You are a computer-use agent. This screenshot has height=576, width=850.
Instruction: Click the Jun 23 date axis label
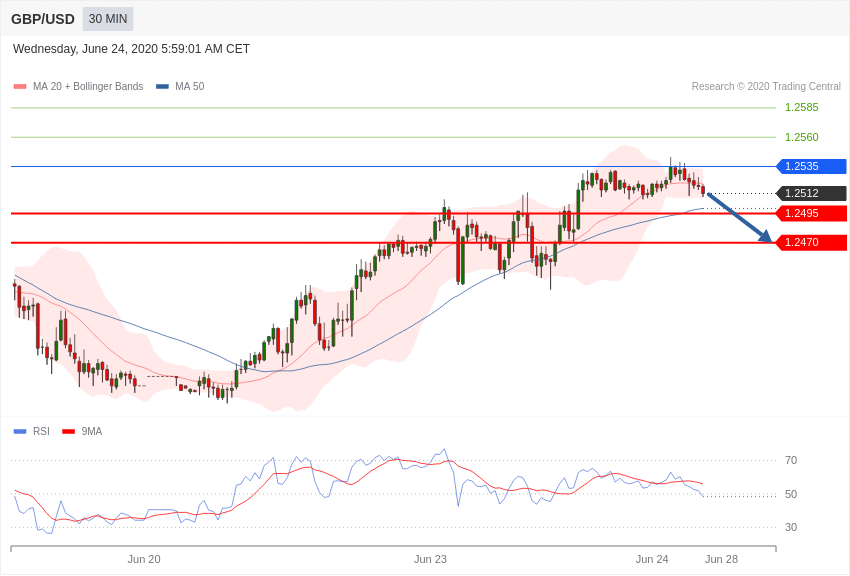click(x=430, y=559)
